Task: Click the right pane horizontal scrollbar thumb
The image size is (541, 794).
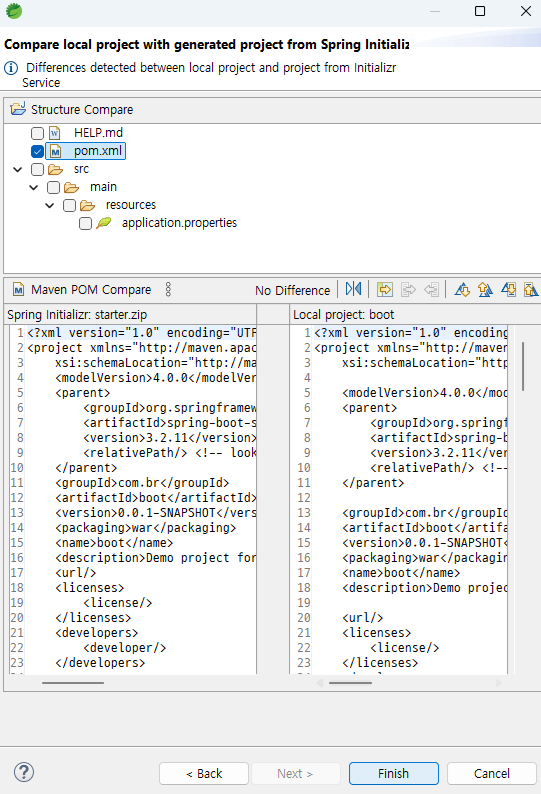Action: point(350,683)
